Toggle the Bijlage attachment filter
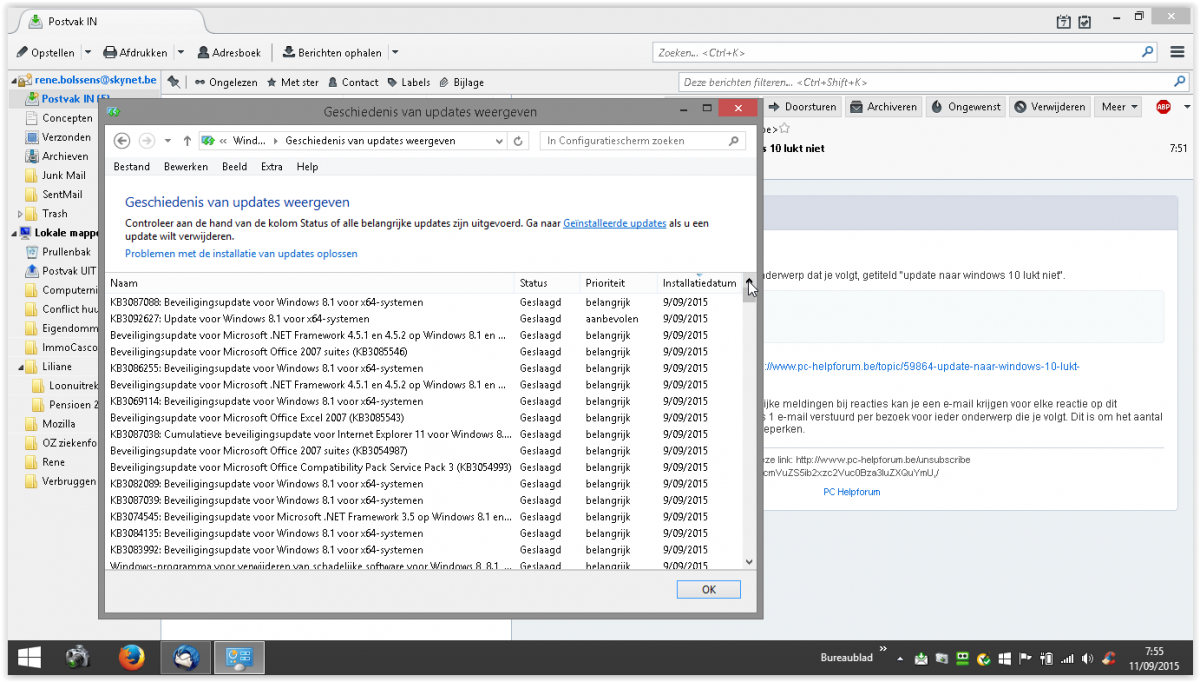1200x682 pixels. [x=461, y=82]
